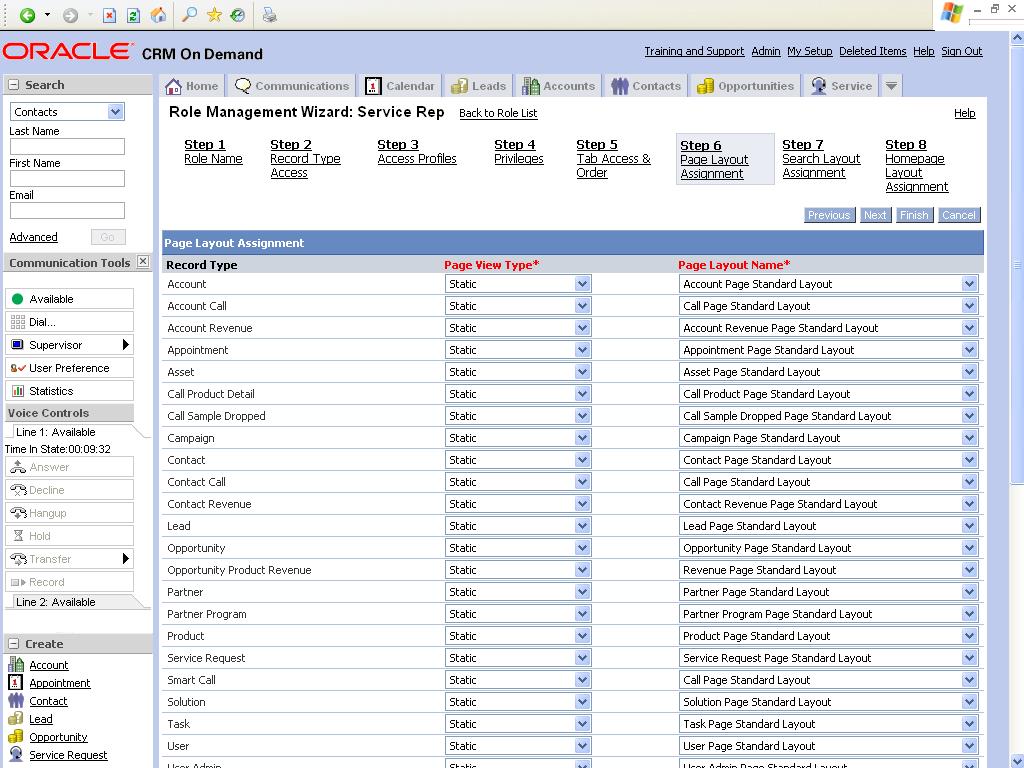Switch to the Opportunities tab
Screen dimensions: 1024x768
click(x=745, y=86)
